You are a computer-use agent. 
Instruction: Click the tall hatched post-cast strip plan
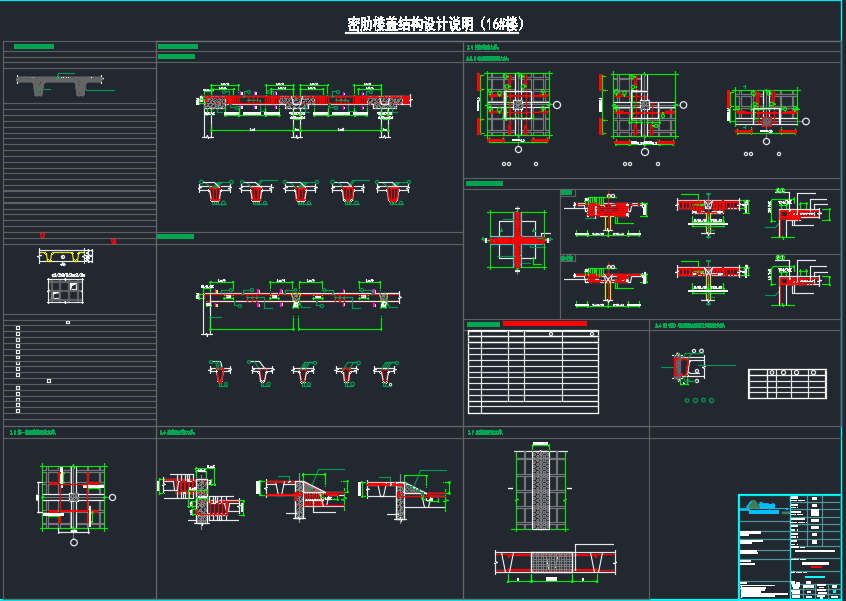(x=541, y=489)
